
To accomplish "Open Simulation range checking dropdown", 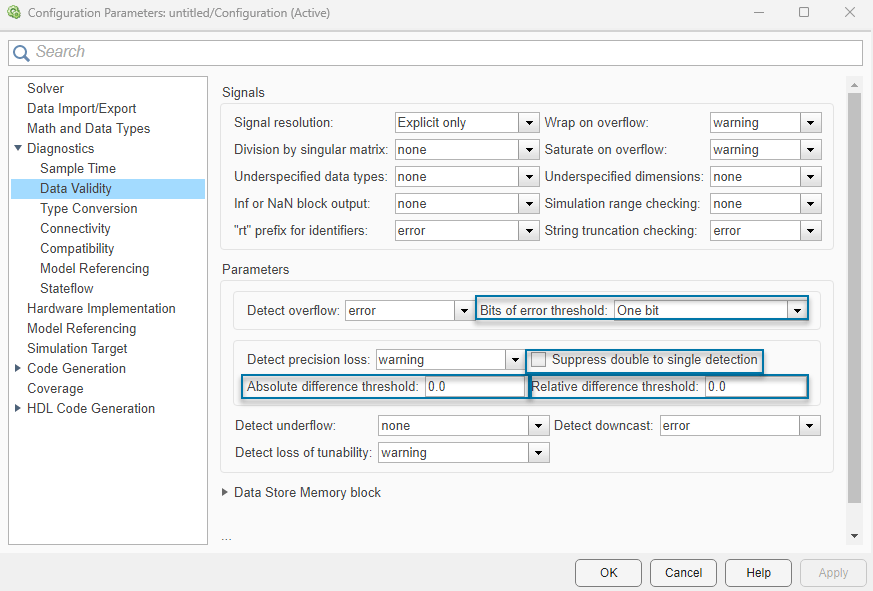I will (766, 203).
